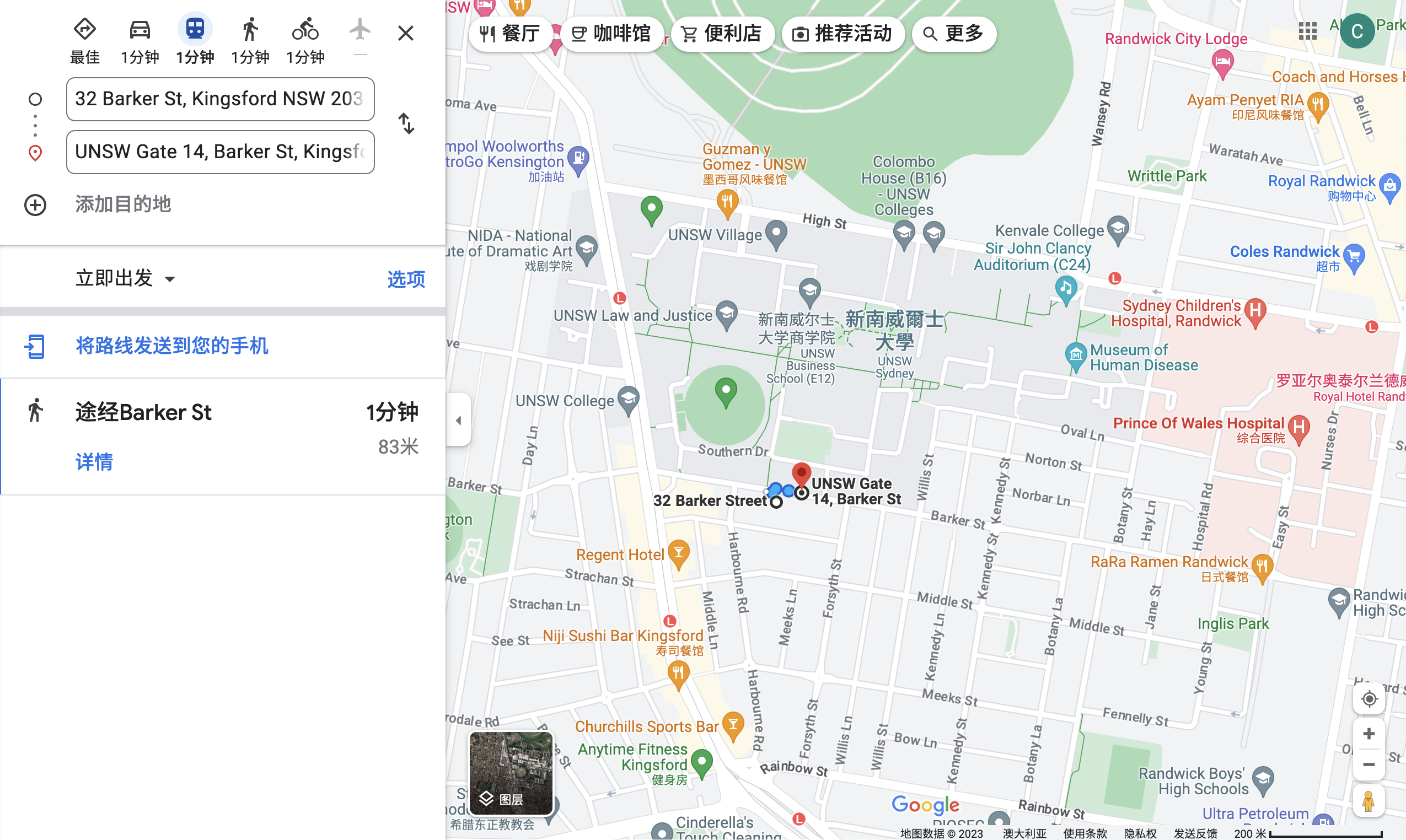Click the send-to-phone icon
Screen dimensions: 1406x840
tap(35, 346)
